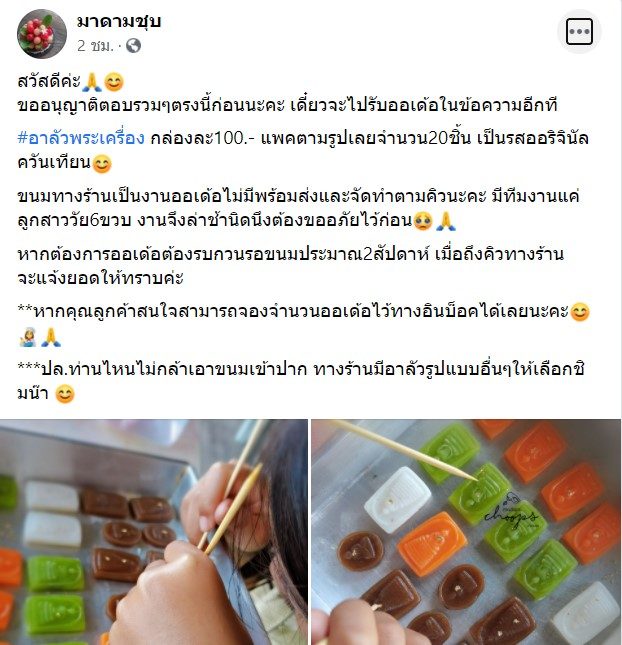
Task: Click the praying hands emoji after สวัสดีค่ะ
Action: coord(92,82)
